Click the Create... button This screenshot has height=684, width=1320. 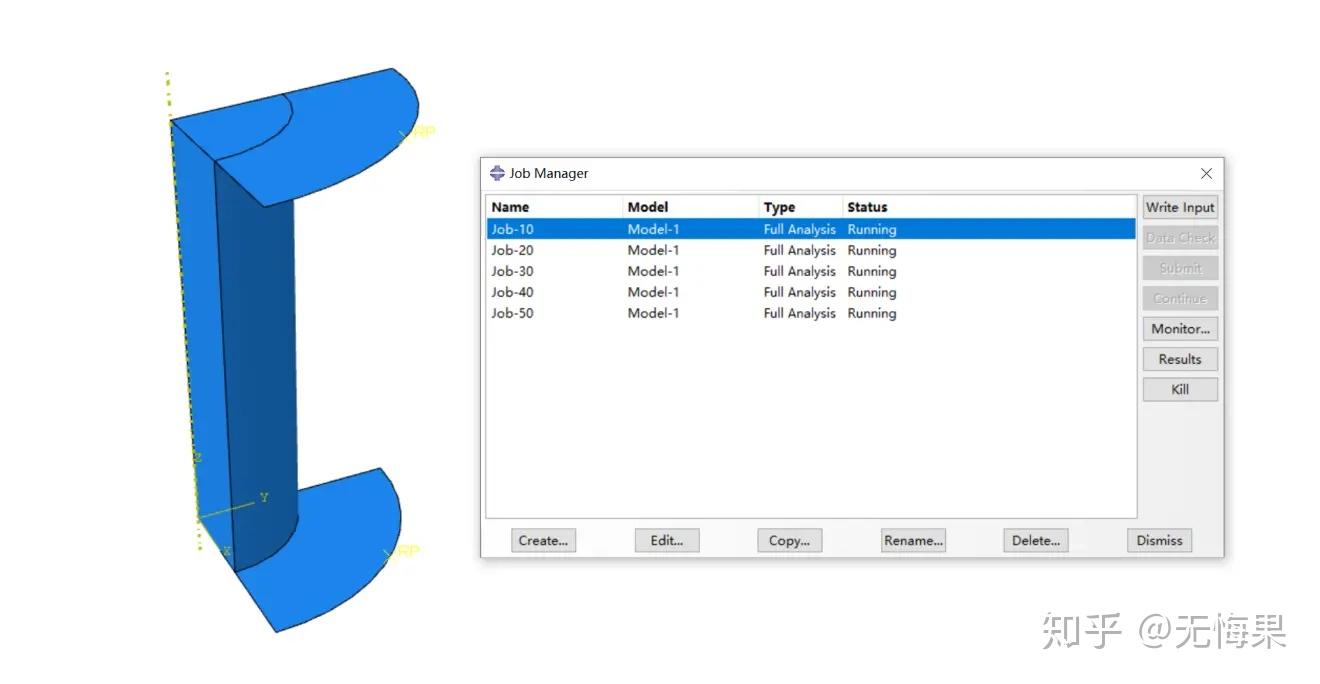pyautogui.click(x=543, y=541)
